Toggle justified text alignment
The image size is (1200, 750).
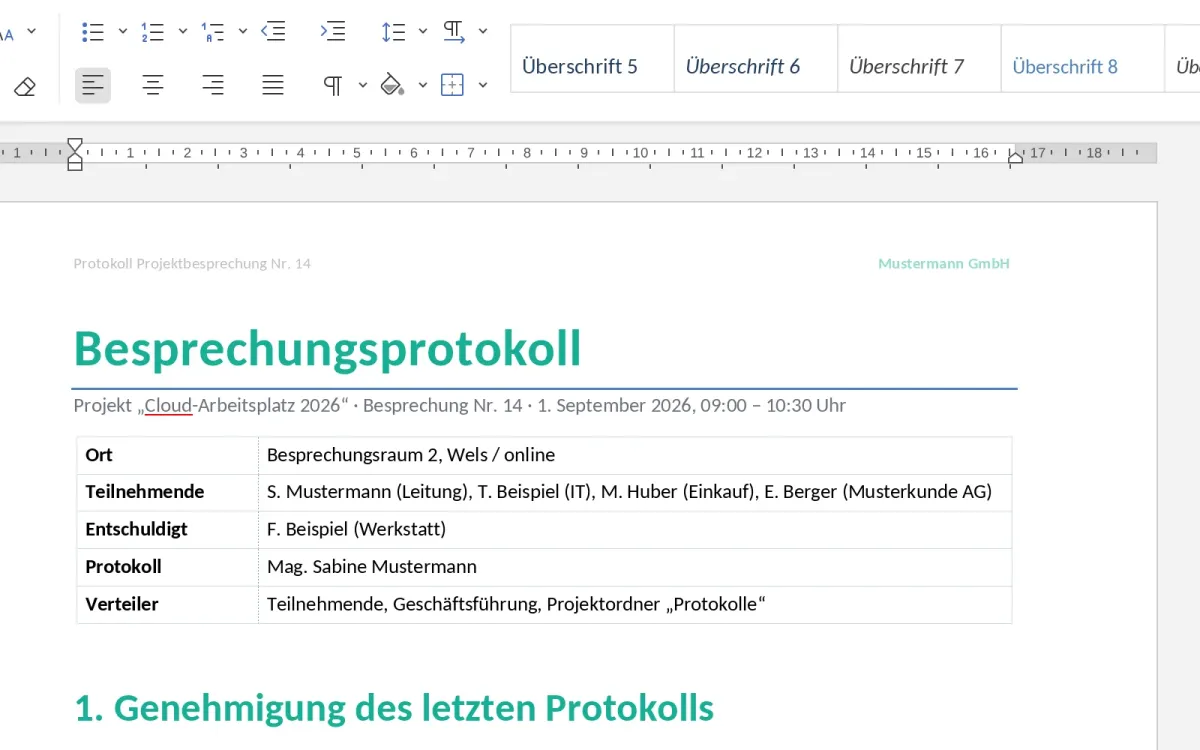pyautogui.click(x=273, y=86)
